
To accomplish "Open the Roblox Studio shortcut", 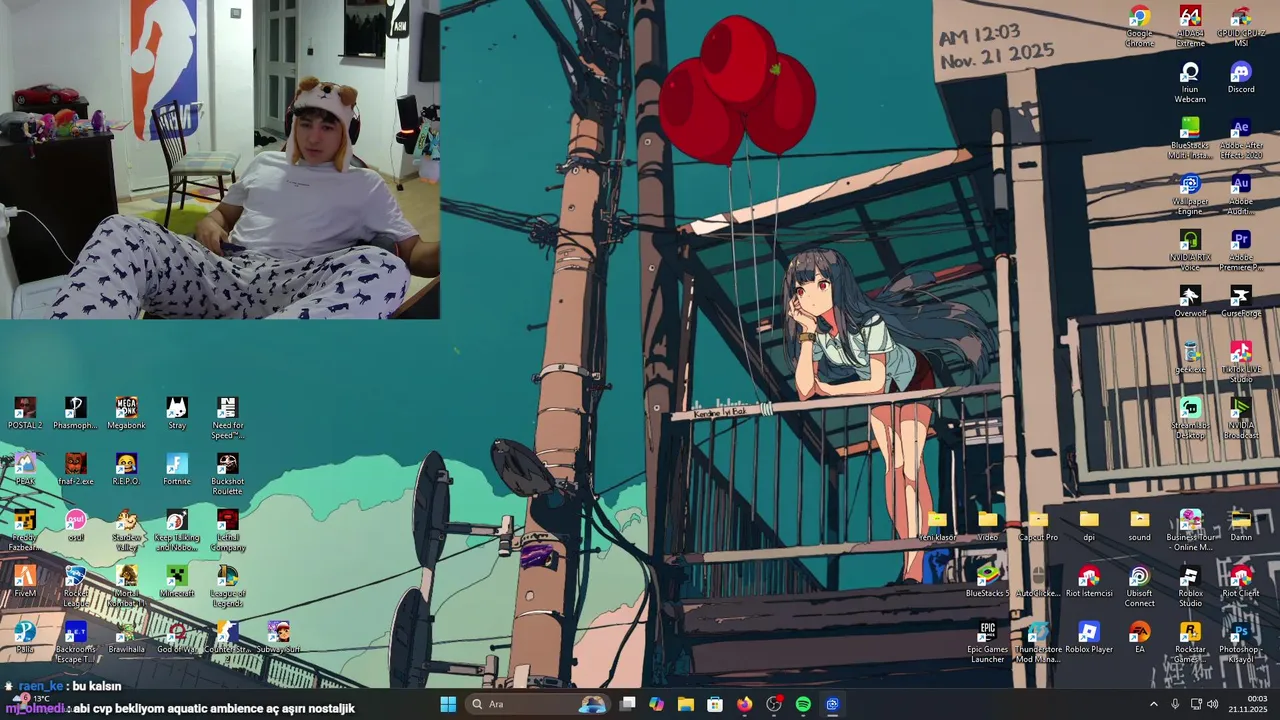I will [1190, 586].
